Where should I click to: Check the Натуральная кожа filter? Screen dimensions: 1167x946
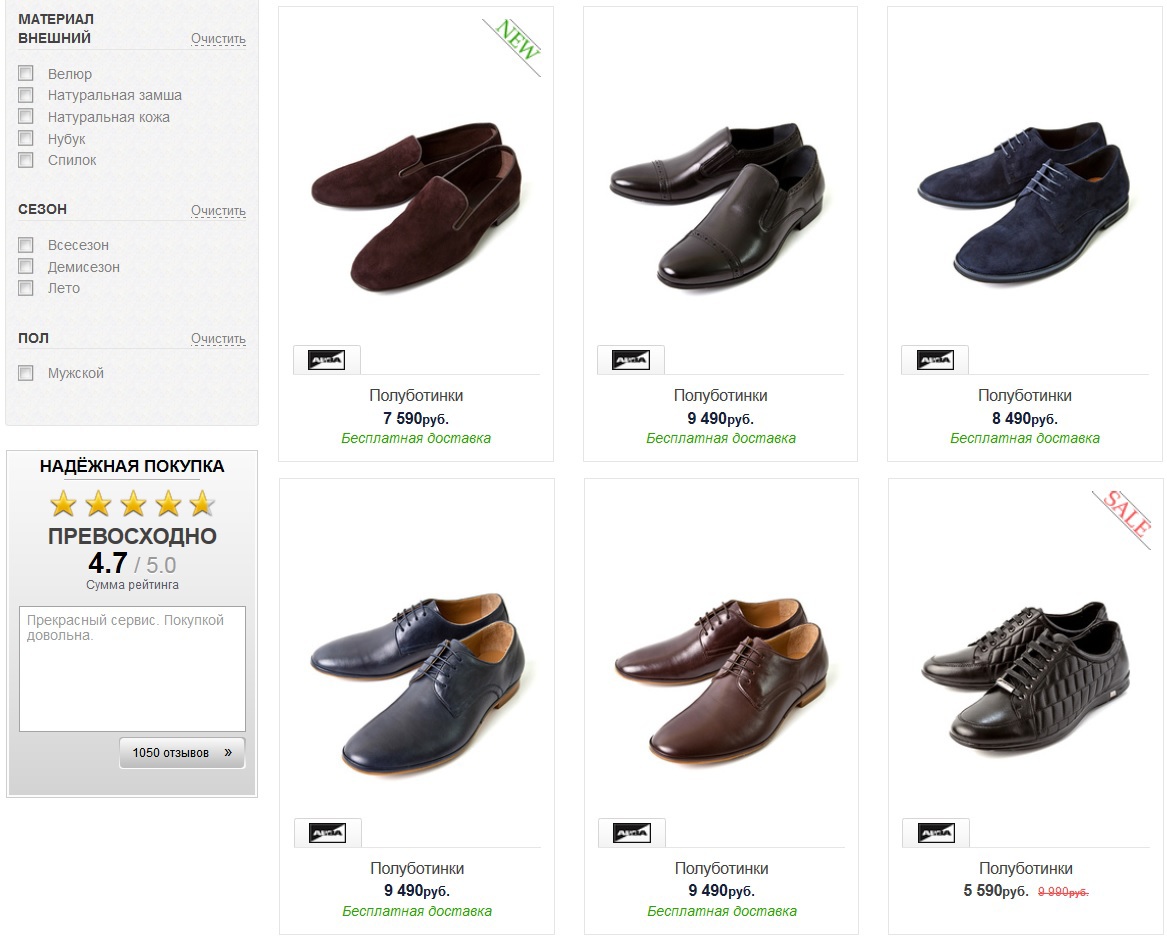point(26,117)
